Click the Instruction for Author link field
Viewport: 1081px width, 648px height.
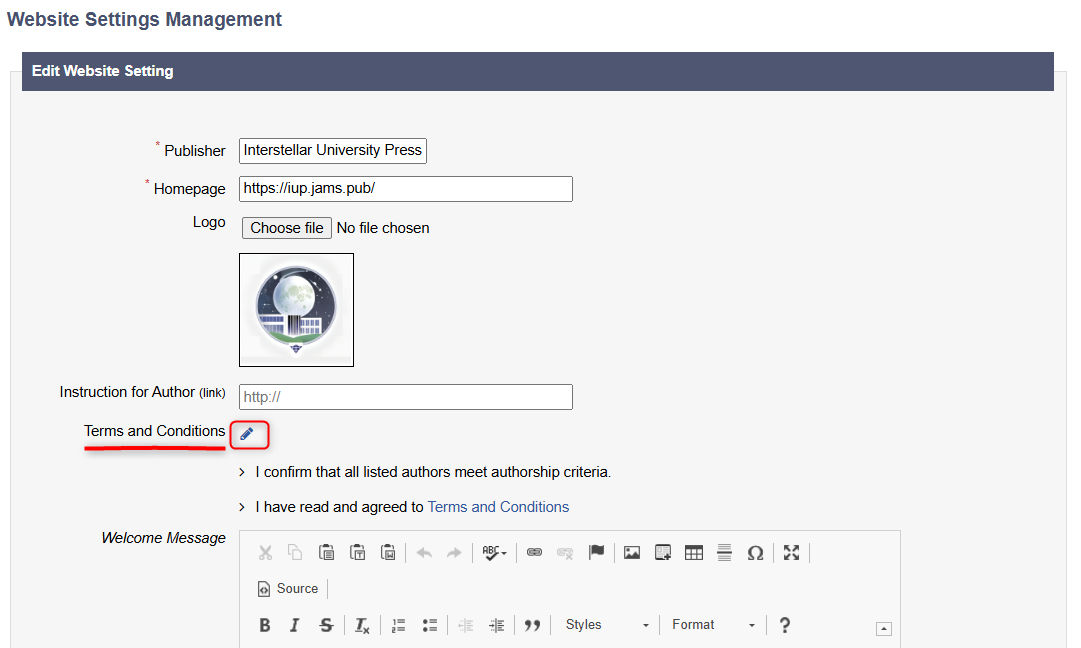[405, 397]
